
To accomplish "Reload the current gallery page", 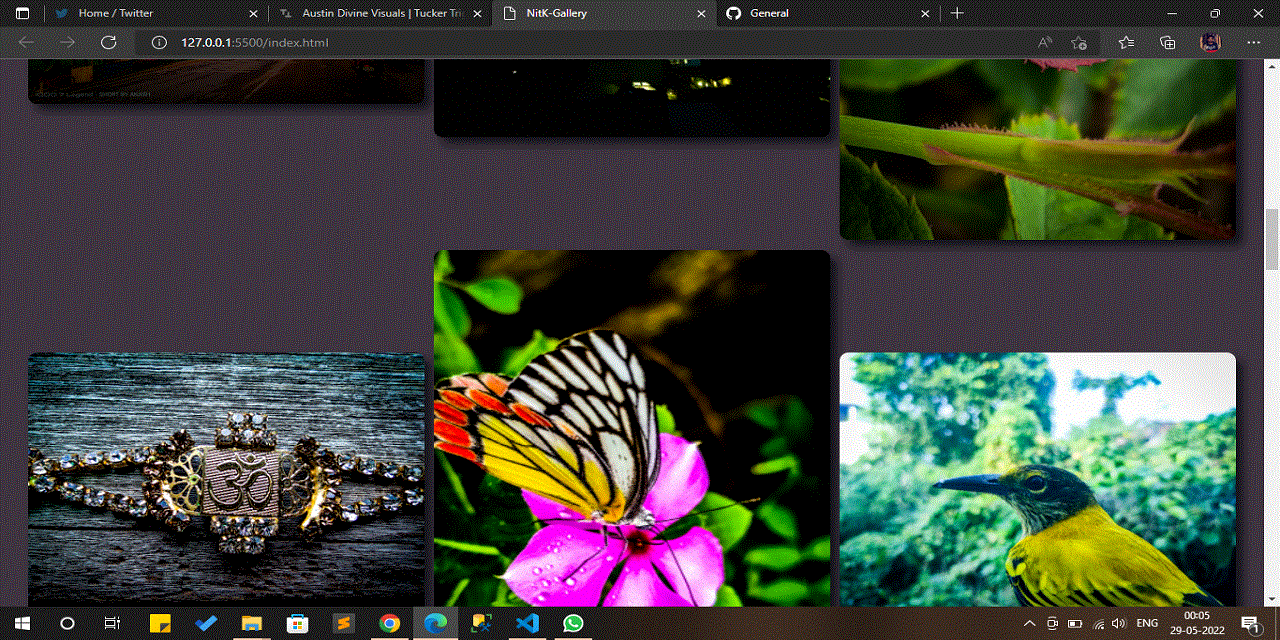I will point(109,42).
